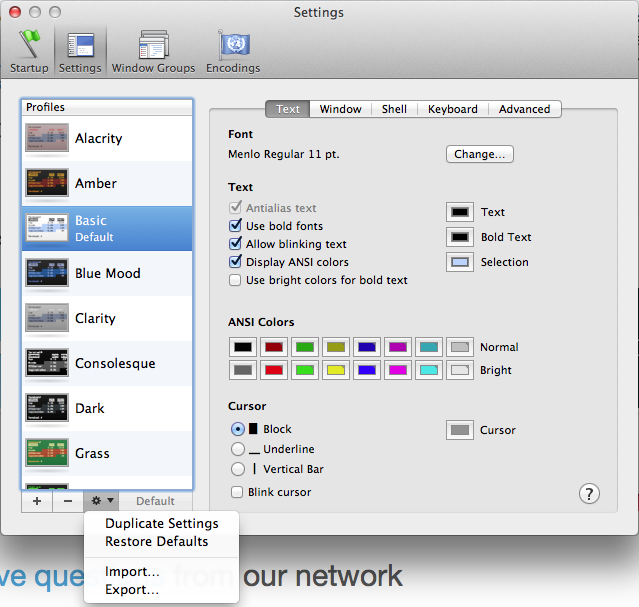The image size is (639, 607).
Task: Enable Use bright colors for bold text
Action: (x=235, y=280)
